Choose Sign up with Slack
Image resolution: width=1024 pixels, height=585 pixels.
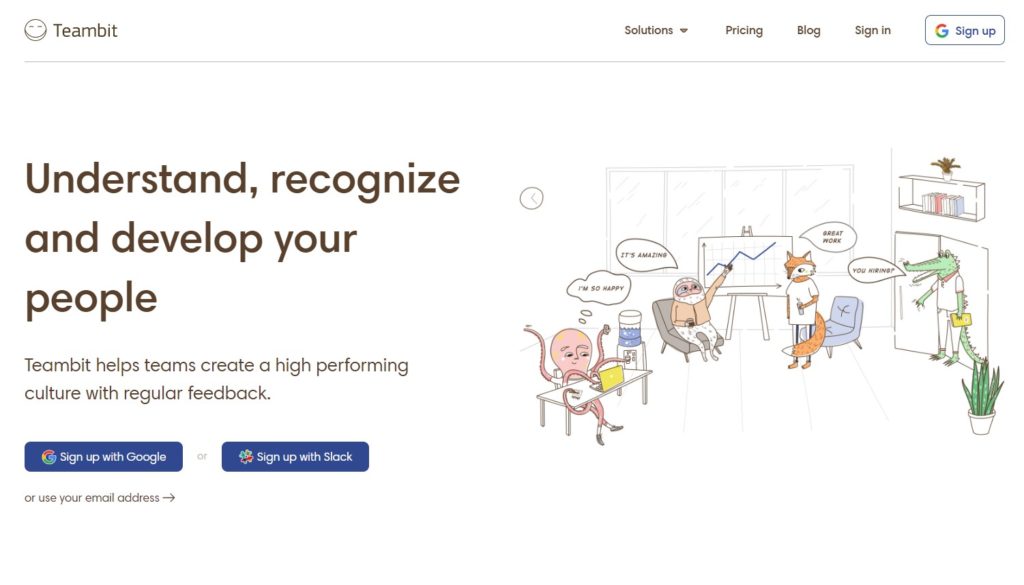[295, 457]
